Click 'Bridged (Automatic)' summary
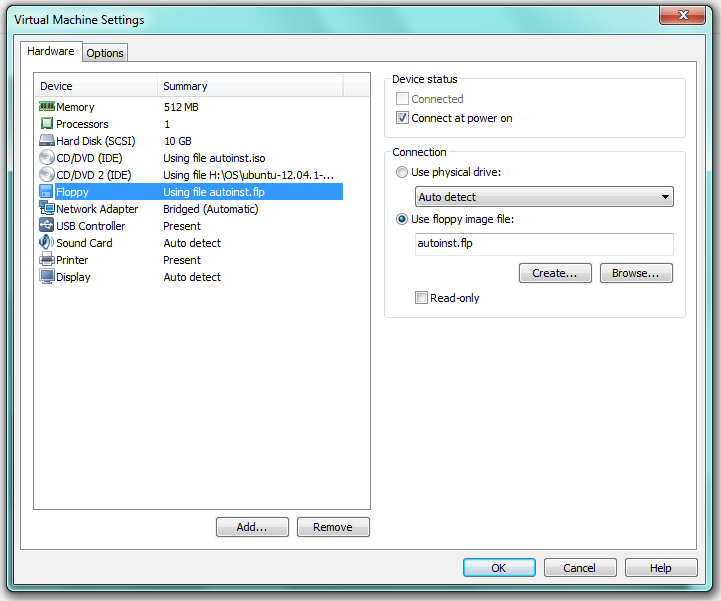The height and width of the screenshot is (601, 721). point(211,209)
